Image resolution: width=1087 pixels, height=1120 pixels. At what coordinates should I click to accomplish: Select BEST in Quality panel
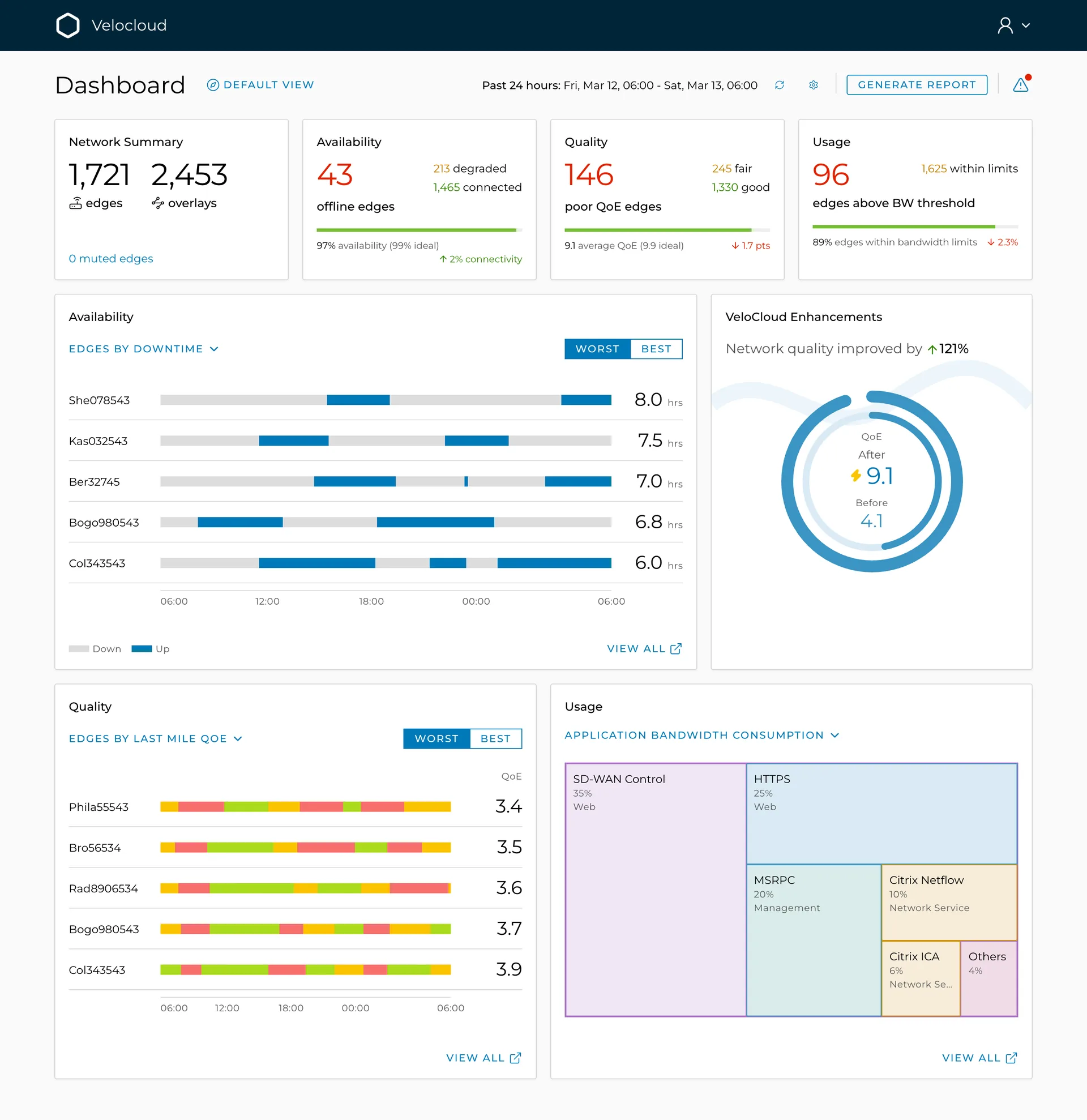tap(495, 738)
